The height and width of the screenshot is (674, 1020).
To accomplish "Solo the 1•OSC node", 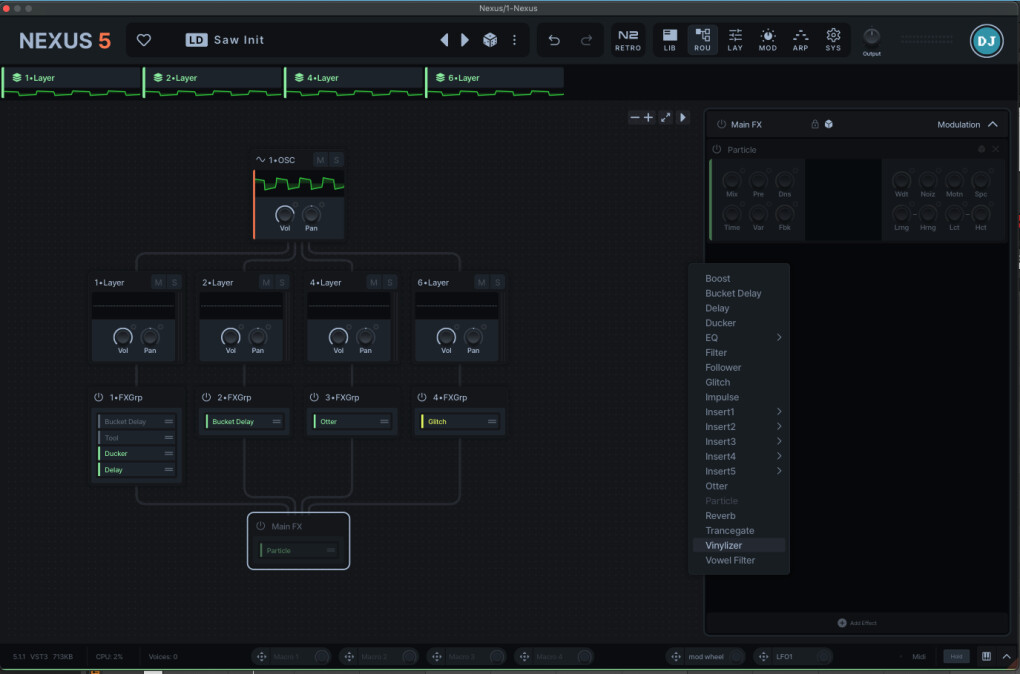I will point(336,160).
